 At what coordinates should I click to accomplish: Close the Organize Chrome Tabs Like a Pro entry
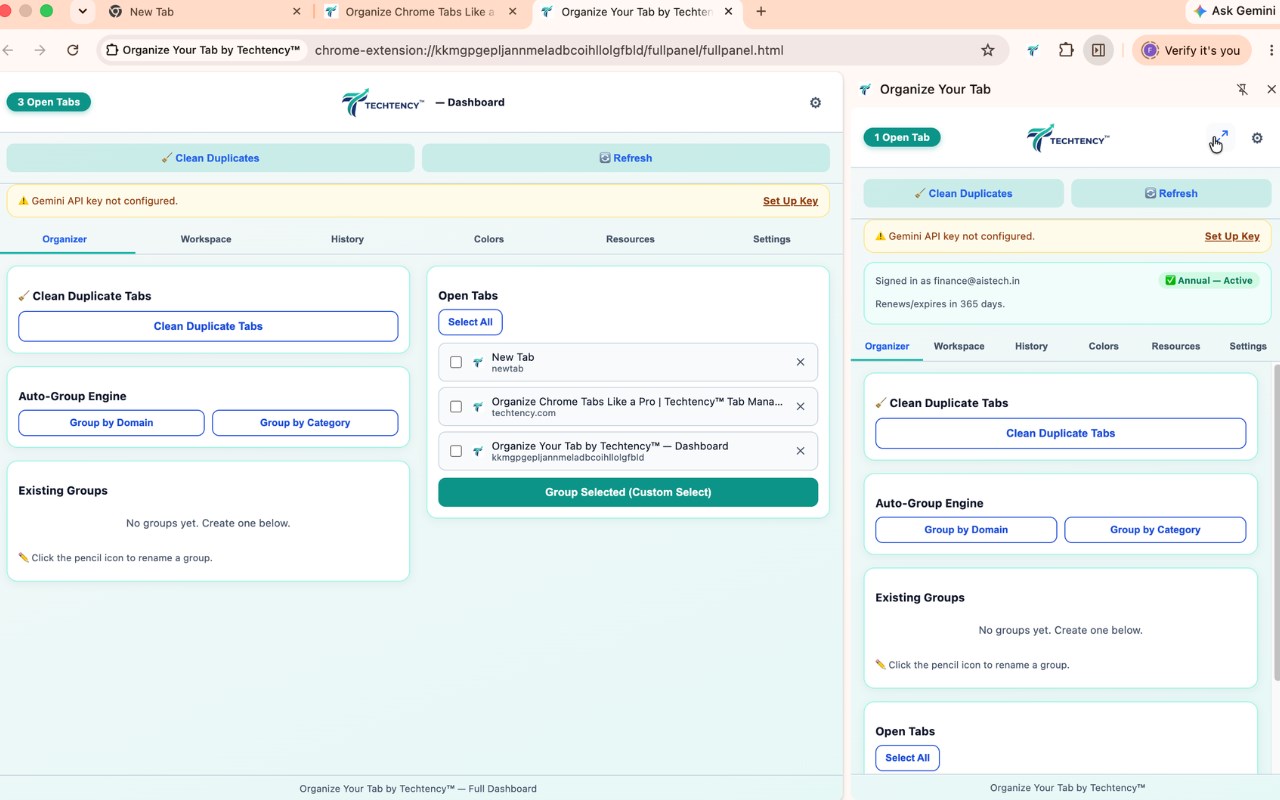(800, 407)
